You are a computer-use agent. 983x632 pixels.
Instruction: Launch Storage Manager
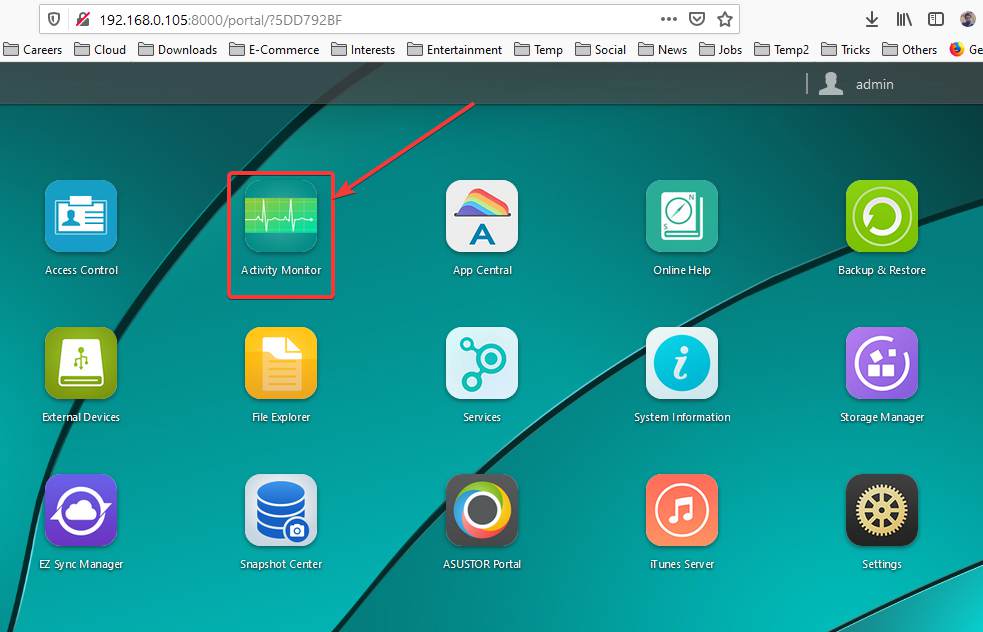(x=881, y=363)
